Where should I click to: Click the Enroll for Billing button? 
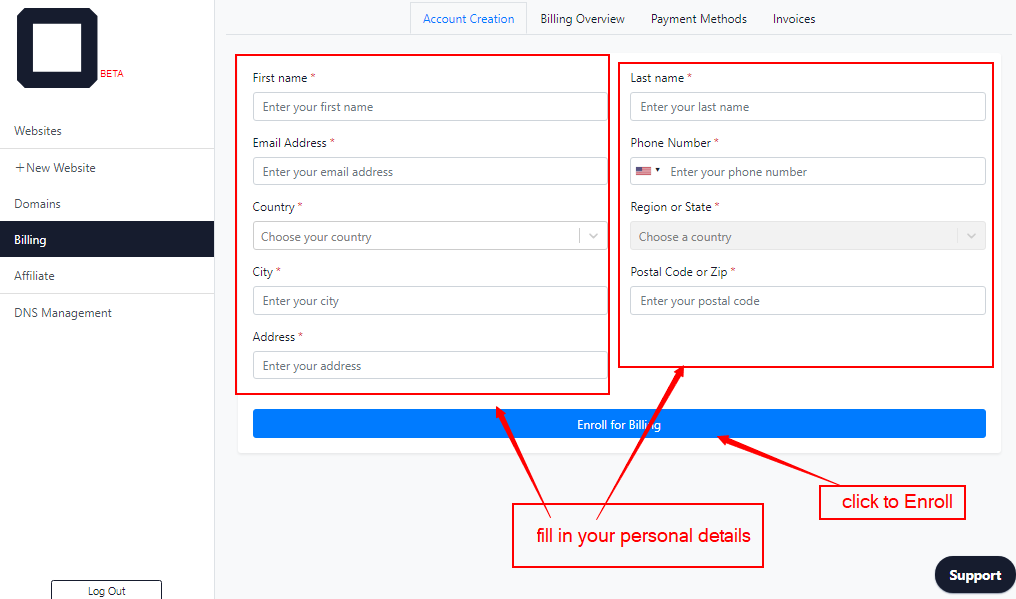619,424
